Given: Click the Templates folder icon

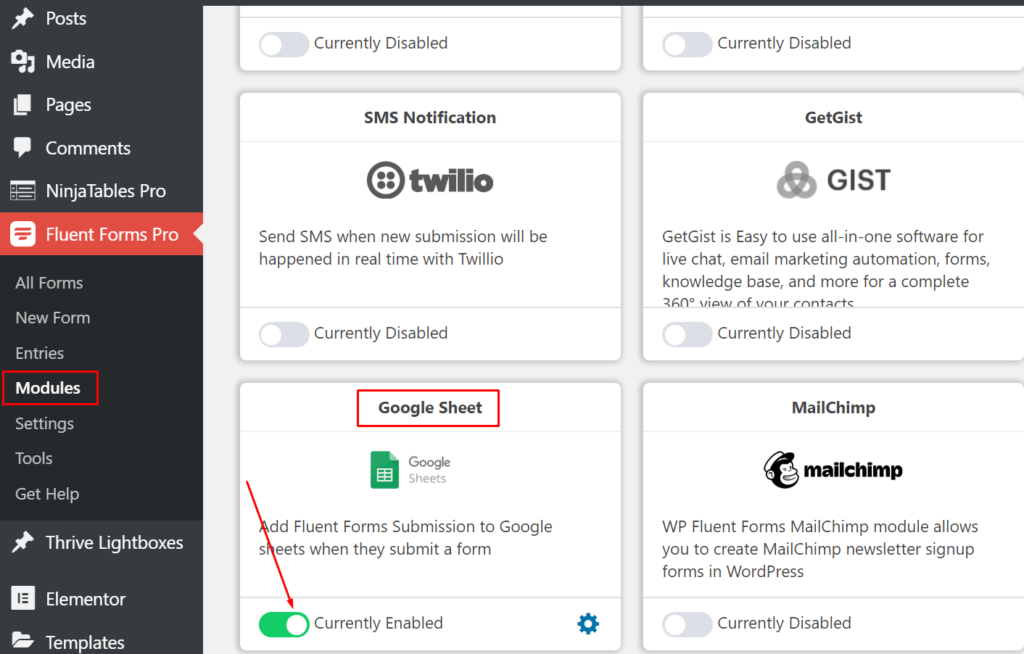Looking at the screenshot, I should pyautogui.click(x=23, y=641).
